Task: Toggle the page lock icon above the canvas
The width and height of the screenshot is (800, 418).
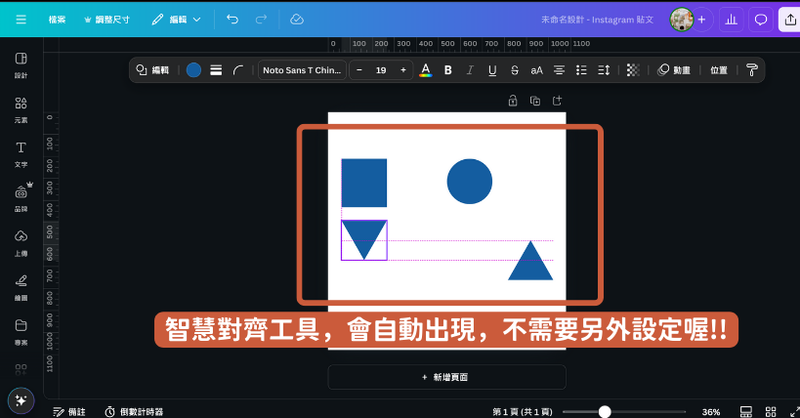Action: [x=512, y=101]
